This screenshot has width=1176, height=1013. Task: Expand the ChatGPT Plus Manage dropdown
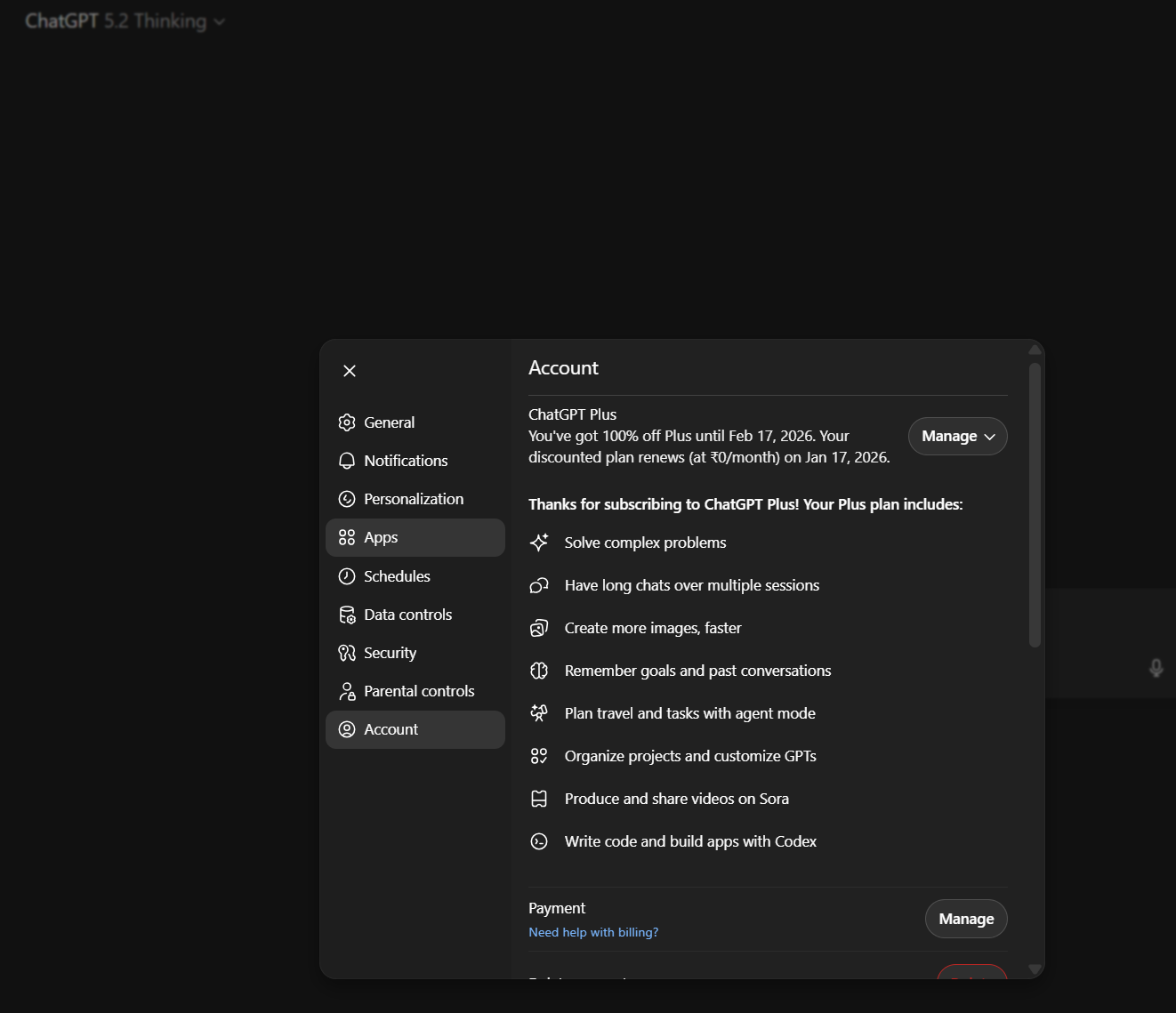[957, 436]
